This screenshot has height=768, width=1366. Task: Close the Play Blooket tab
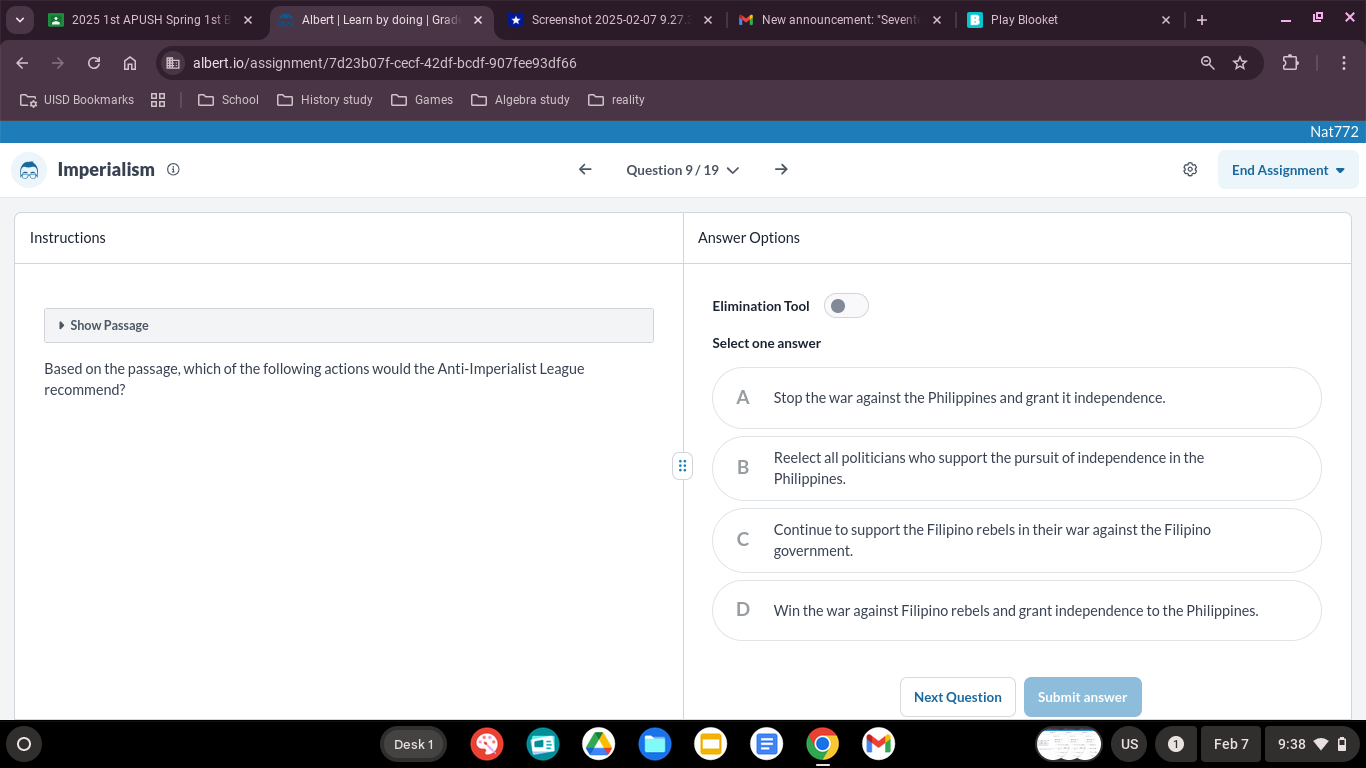pyautogui.click(x=1166, y=20)
